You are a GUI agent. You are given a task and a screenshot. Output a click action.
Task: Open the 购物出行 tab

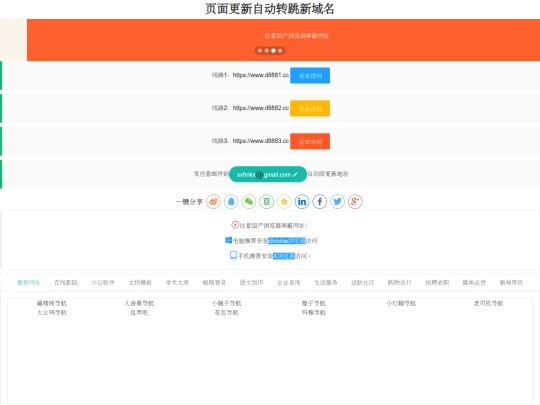coord(400,283)
